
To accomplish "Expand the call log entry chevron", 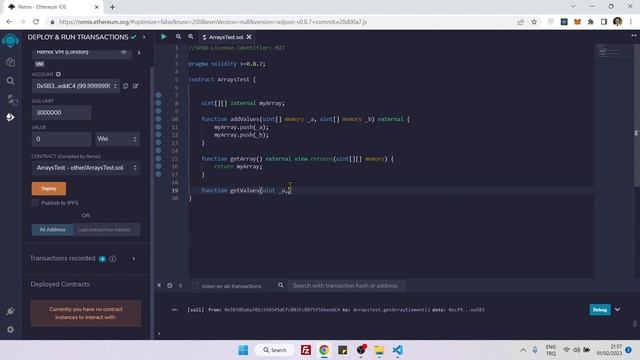I will pos(618,309).
